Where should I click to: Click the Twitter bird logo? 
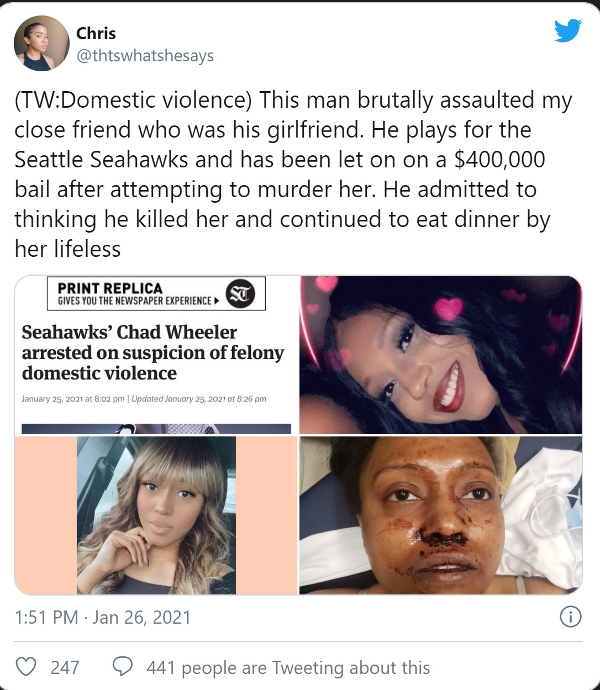coord(568,30)
